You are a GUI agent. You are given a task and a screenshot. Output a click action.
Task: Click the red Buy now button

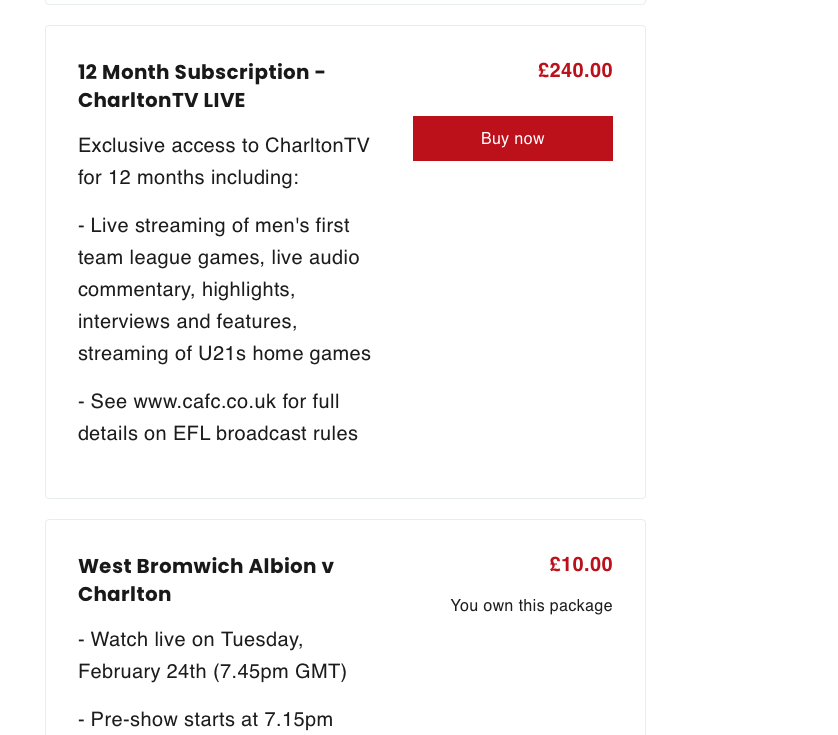pos(512,139)
